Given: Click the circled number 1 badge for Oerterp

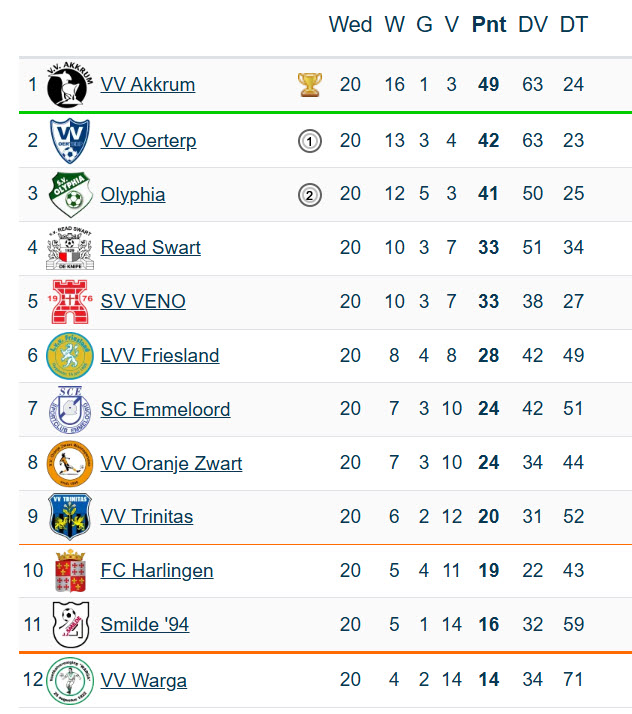Looking at the screenshot, I should [x=310, y=141].
